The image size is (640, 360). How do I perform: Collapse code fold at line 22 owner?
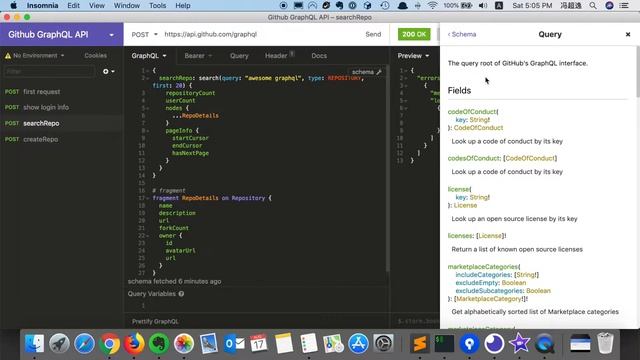pyautogui.click(x=147, y=236)
